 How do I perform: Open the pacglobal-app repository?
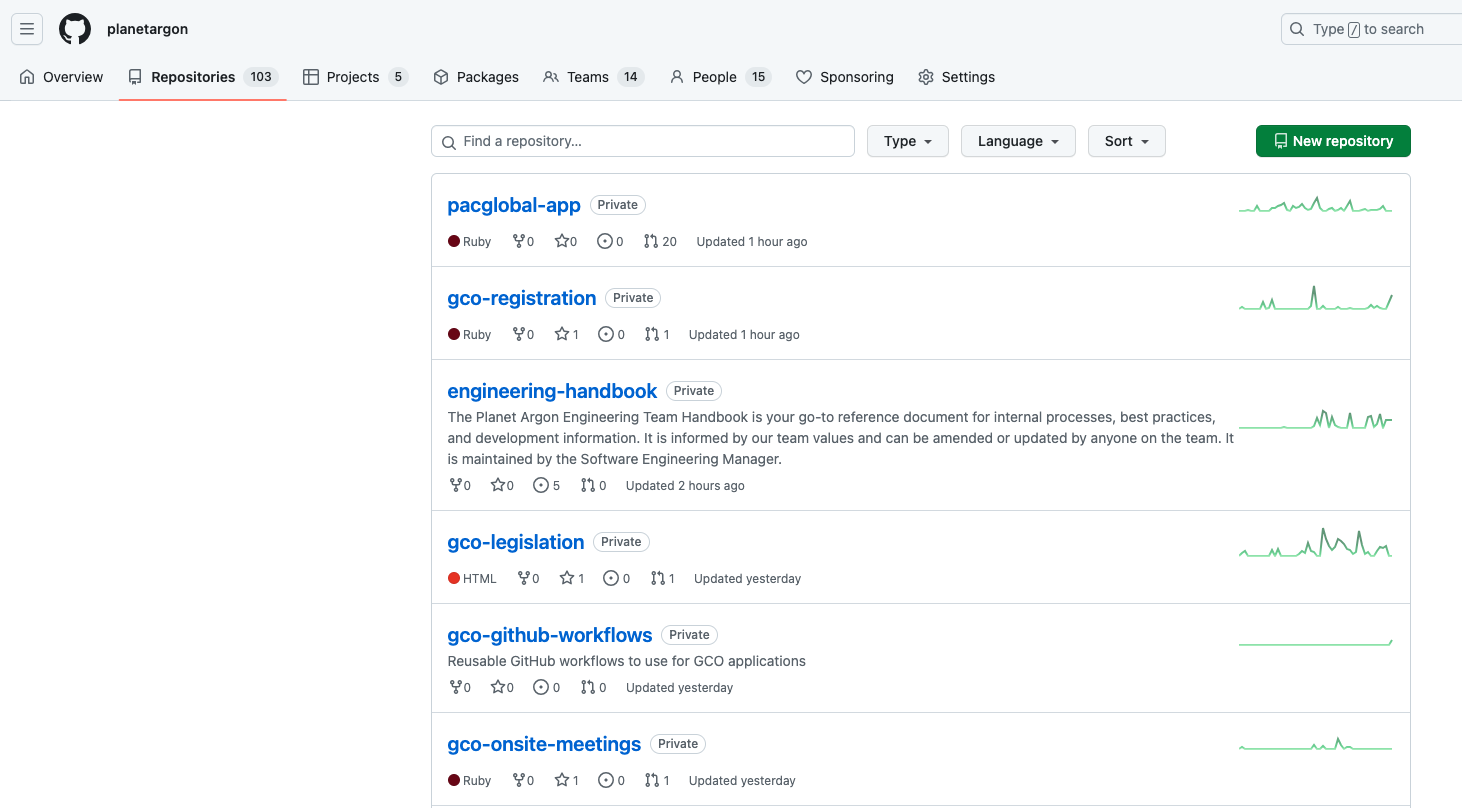(x=514, y=205)
